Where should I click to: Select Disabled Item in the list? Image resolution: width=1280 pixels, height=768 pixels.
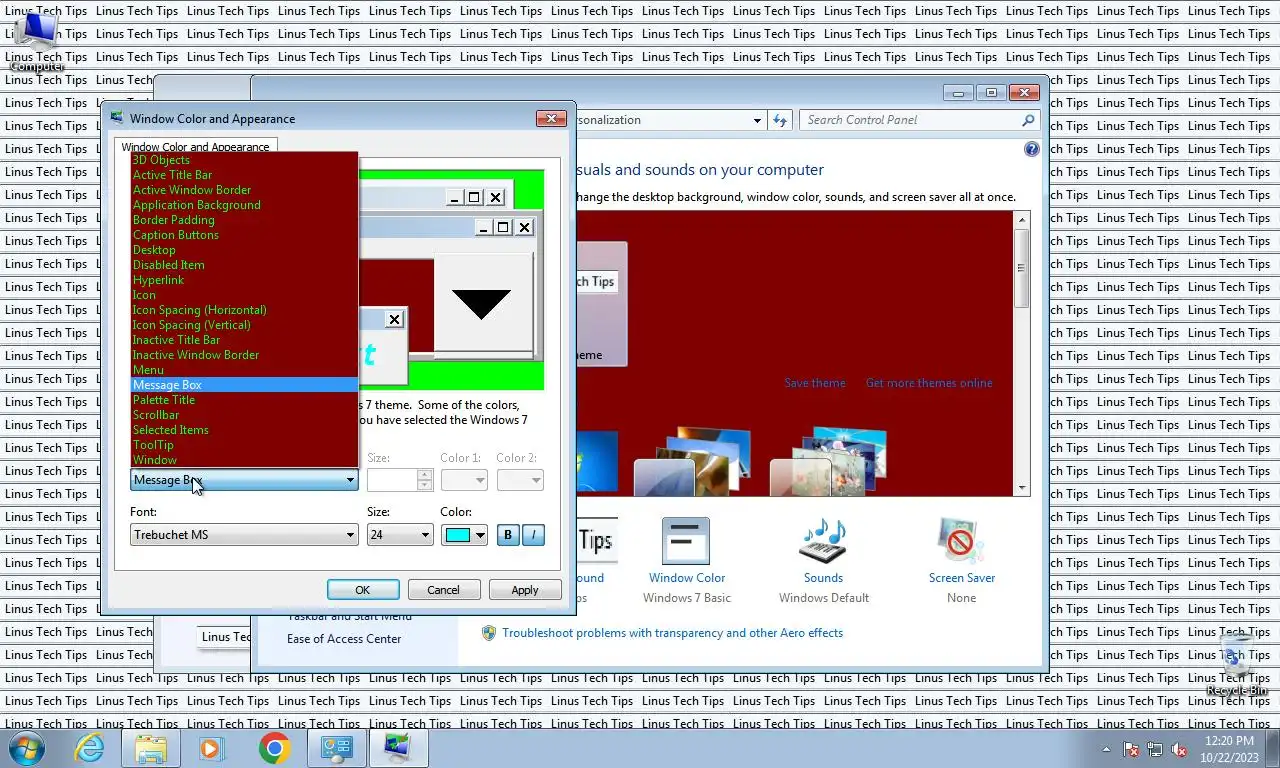[x=244, y=265]
